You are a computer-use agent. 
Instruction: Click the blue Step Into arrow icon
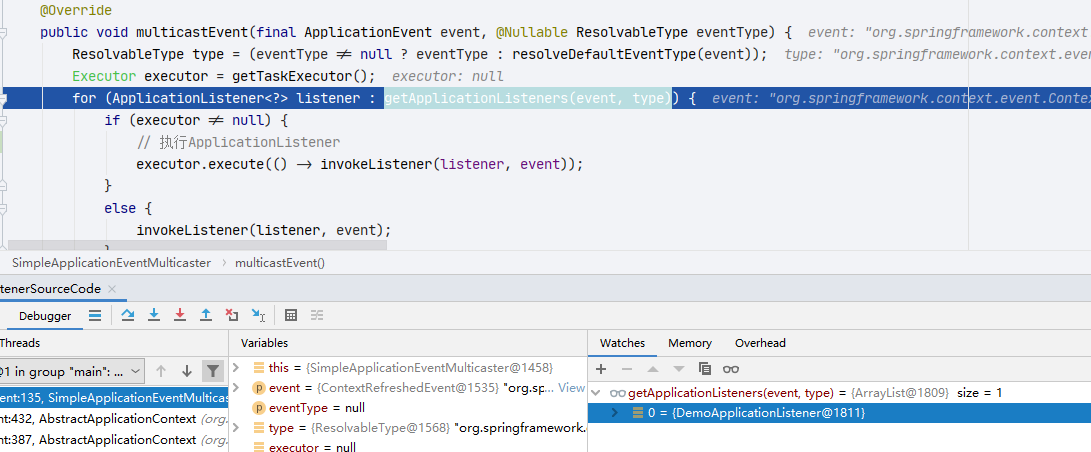click(154, 315)
